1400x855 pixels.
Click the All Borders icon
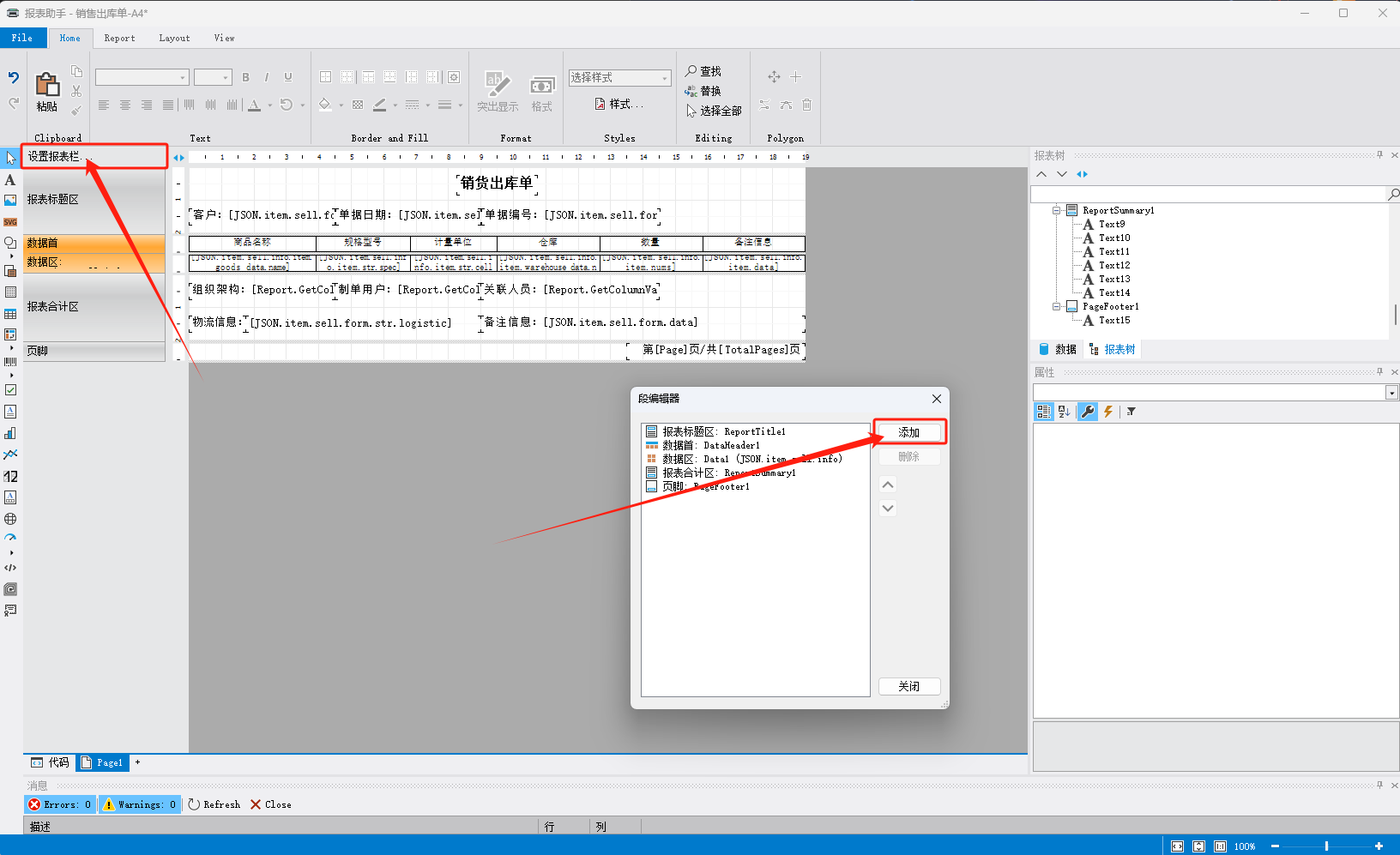[326, 77]
